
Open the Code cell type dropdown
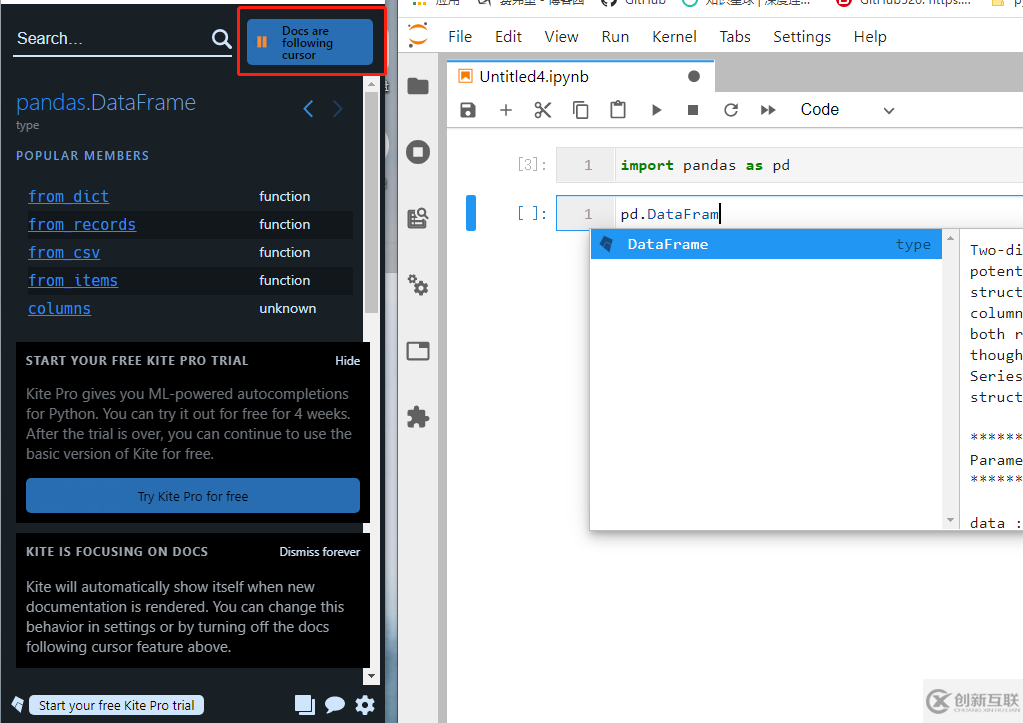click(847, 110)
